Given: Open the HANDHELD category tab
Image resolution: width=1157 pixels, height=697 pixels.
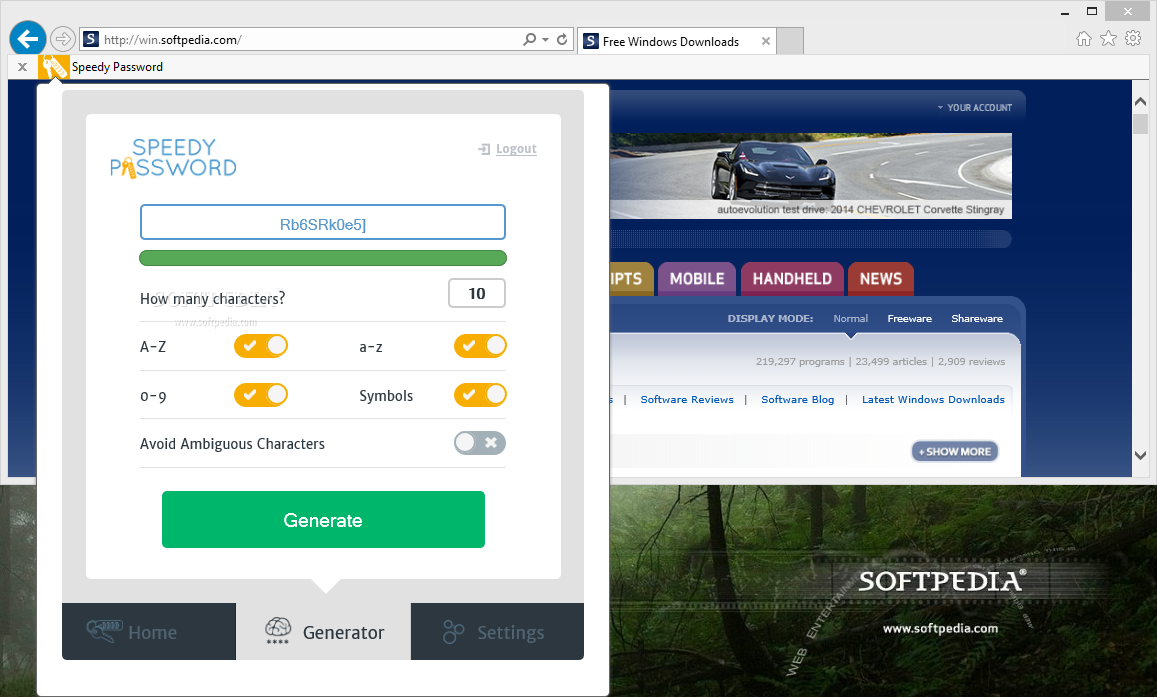Looking at the screenshot, I should click(792, 279).
